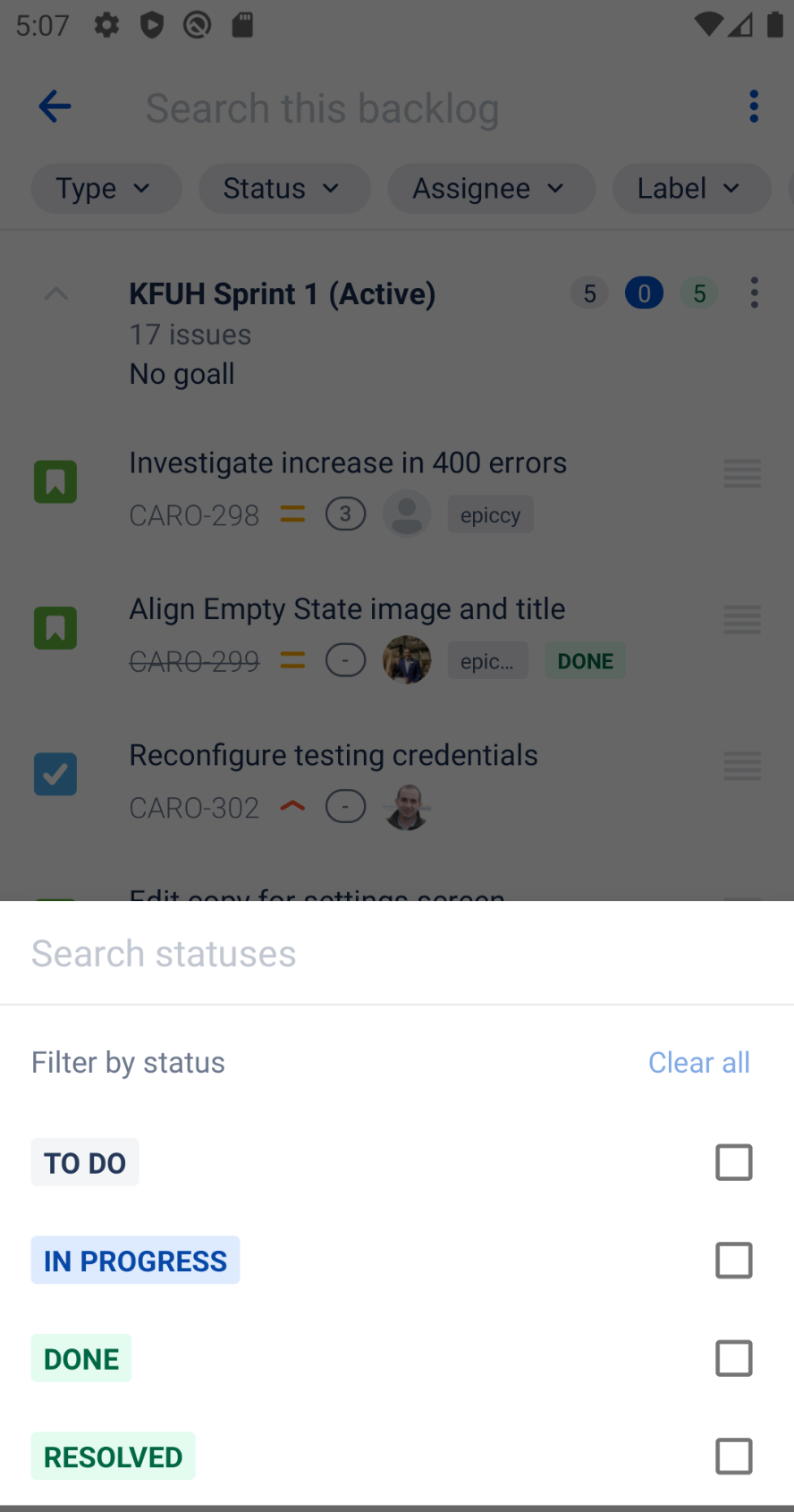Screen dimensions: 794x1512
Task: Collapse the KFUH Sprint 1 section
Action: coord(56,293)
